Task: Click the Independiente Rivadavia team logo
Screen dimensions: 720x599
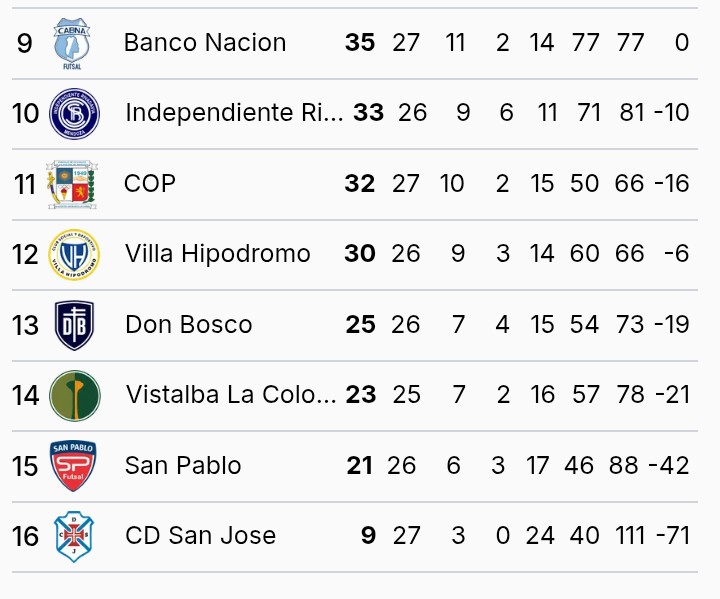Action: tap(75, 113)
